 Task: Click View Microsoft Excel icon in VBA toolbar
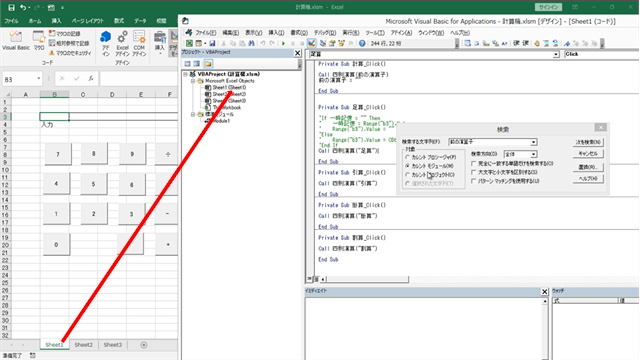pos(189,43)
